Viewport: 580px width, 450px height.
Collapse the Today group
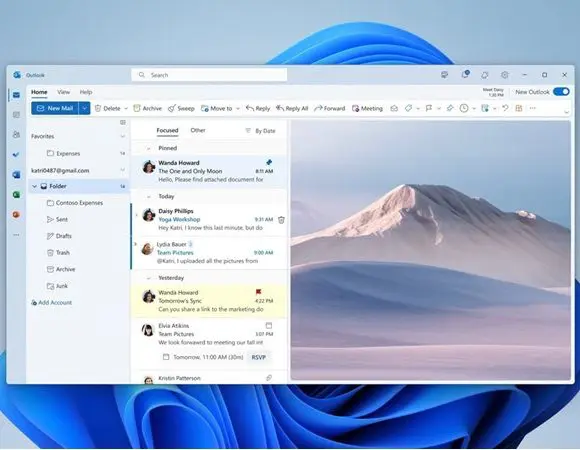149,196
